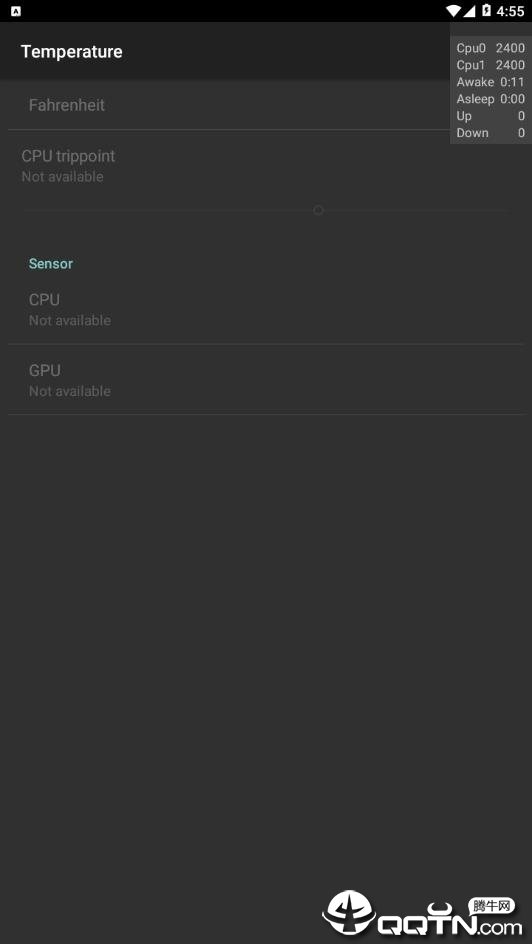Image resolution: width=532 pixels, height=944 pixels.
Task: Tap the Up 0 overlay row
Action: [490, 116]
